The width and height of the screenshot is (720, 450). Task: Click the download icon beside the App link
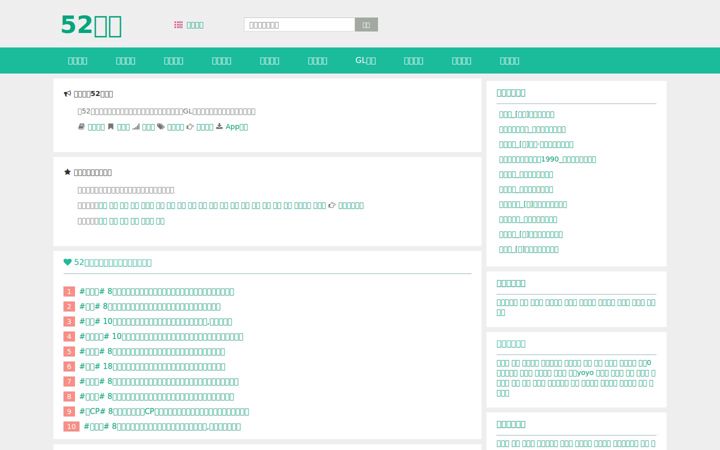pyautogui.click(x=219, y=126)
